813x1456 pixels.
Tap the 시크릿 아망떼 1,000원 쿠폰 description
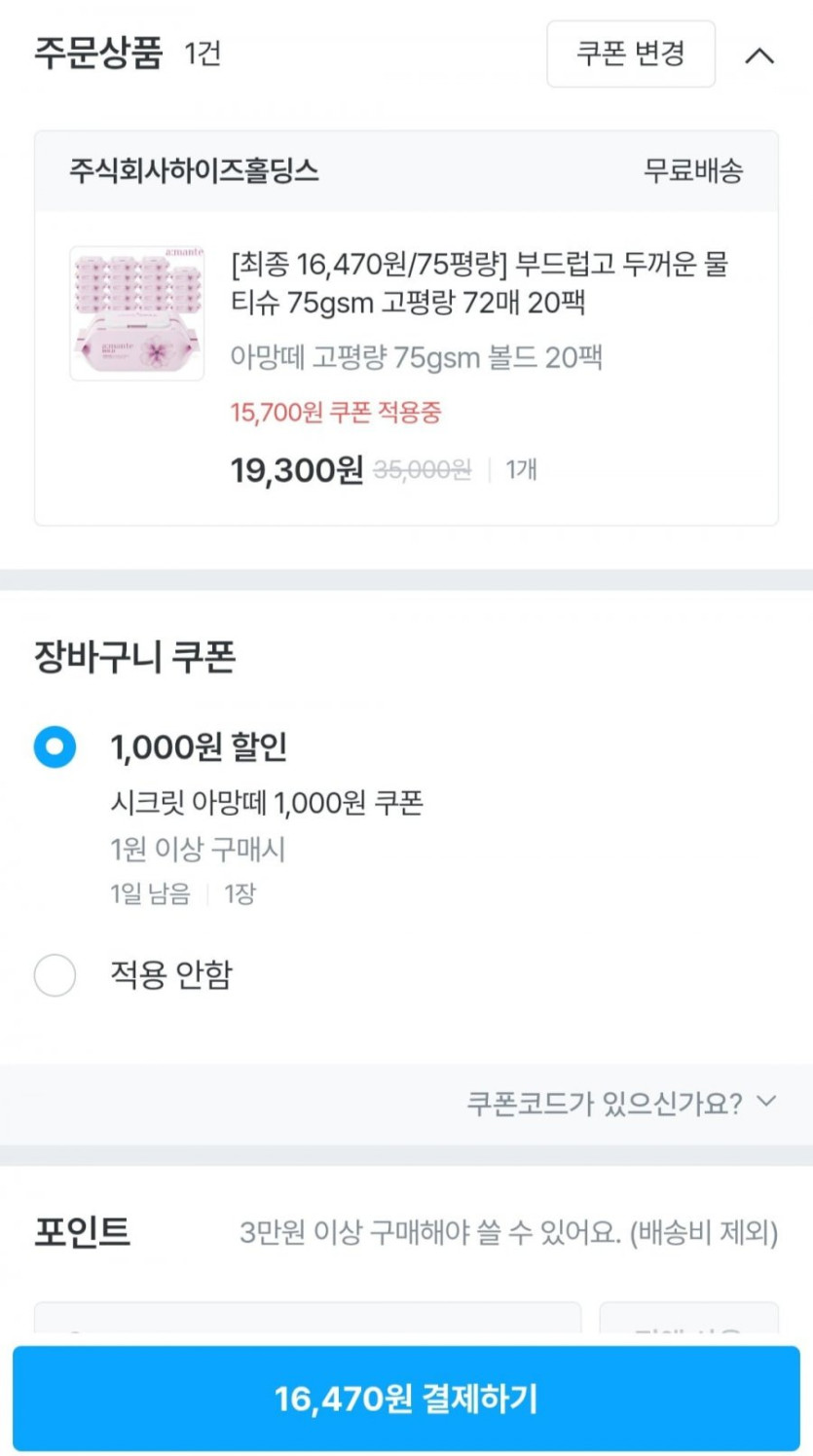click(267, 803)
